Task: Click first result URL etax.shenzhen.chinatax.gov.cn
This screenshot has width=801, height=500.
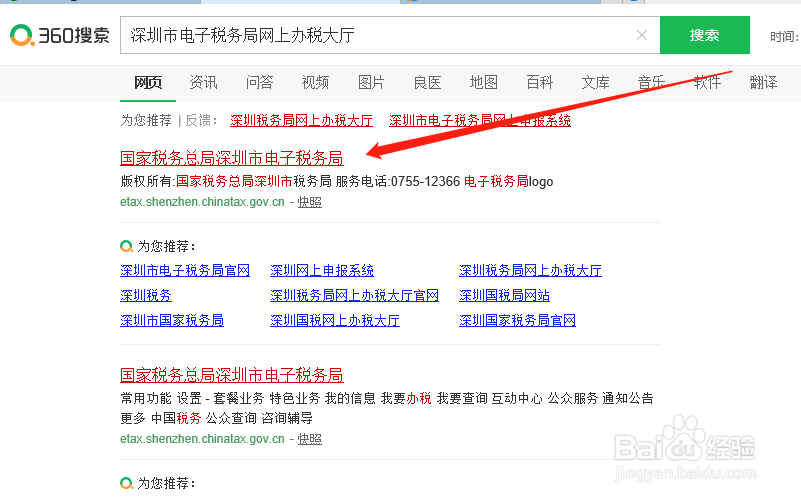Action: point(202,202)
